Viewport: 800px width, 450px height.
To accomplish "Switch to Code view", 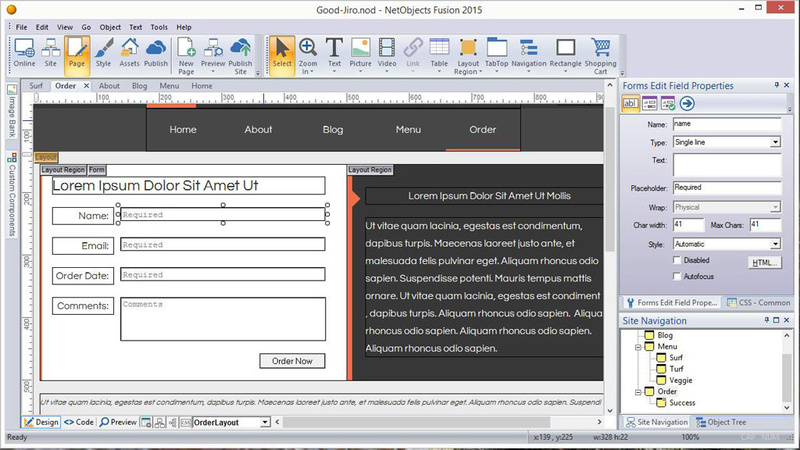I will [79, 423].
